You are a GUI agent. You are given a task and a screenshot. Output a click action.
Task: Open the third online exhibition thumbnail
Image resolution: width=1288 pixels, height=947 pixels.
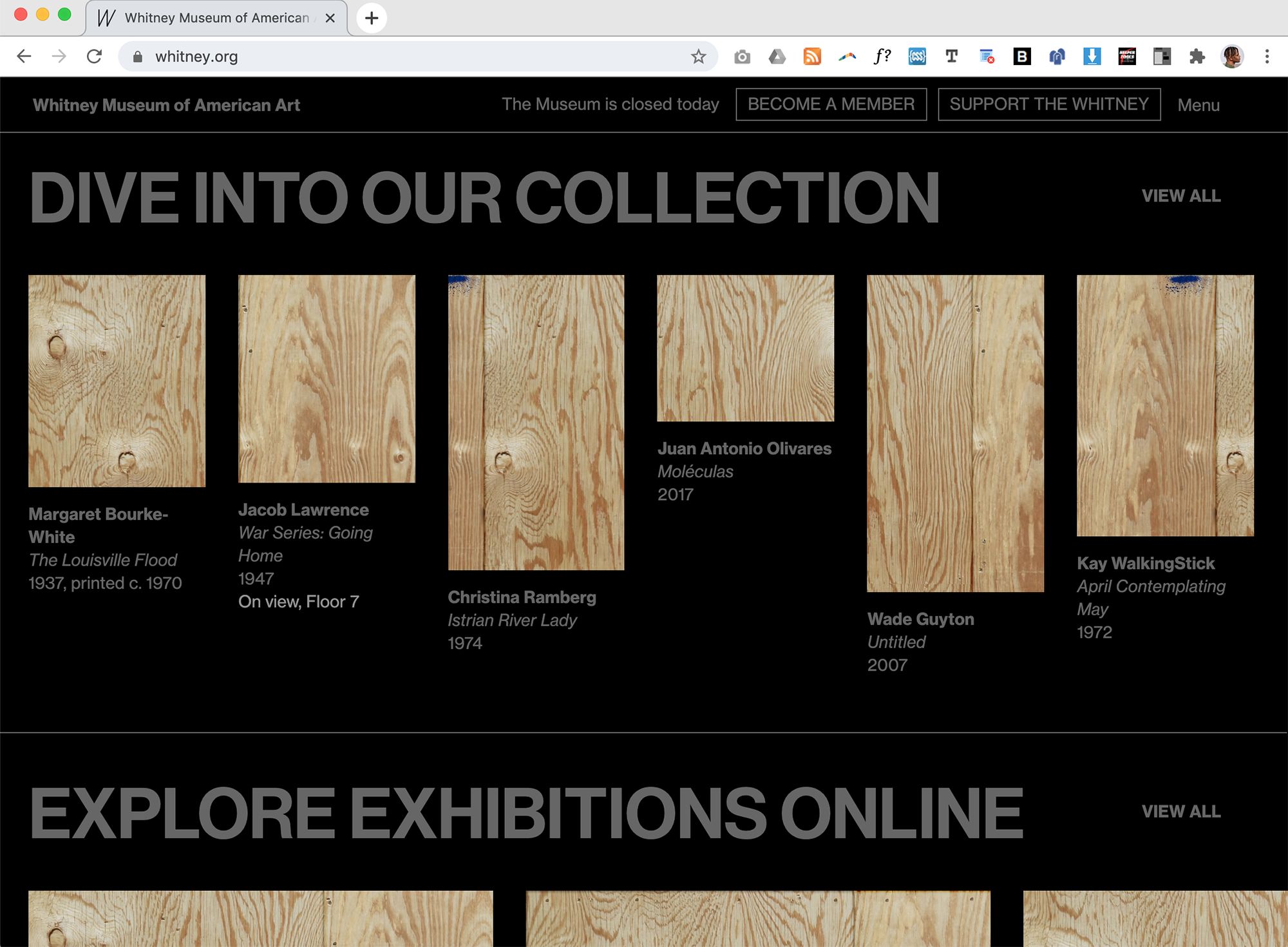(1155, 919)
